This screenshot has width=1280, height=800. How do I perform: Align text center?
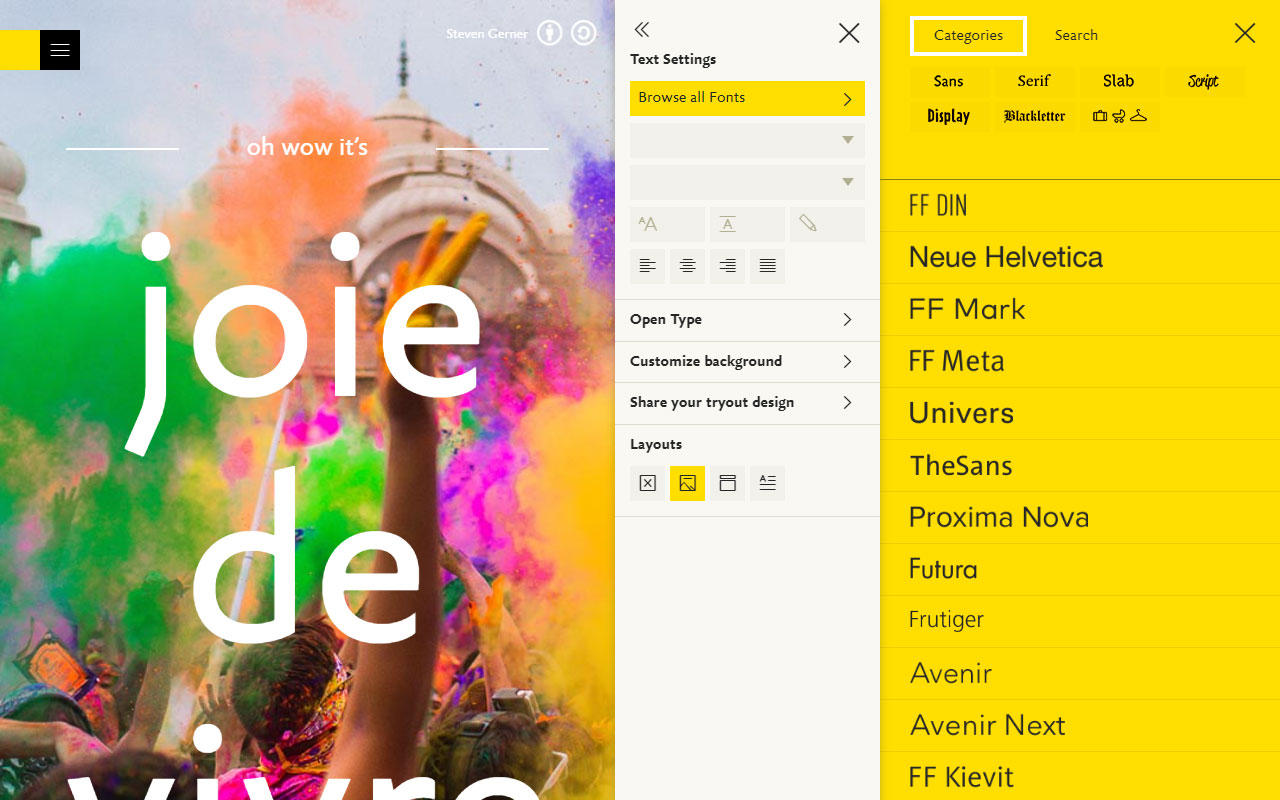pos(687,266)
